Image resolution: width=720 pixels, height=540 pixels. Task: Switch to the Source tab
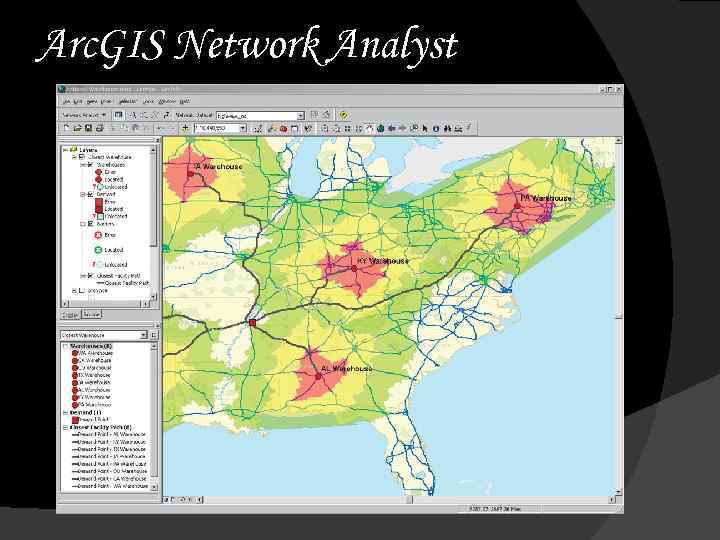pyautogui.click(x=91, y=315)
